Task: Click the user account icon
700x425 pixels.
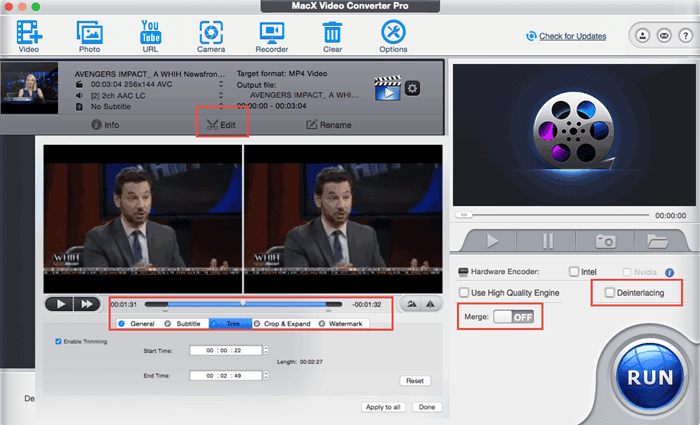Action: (x=642, y=35)
